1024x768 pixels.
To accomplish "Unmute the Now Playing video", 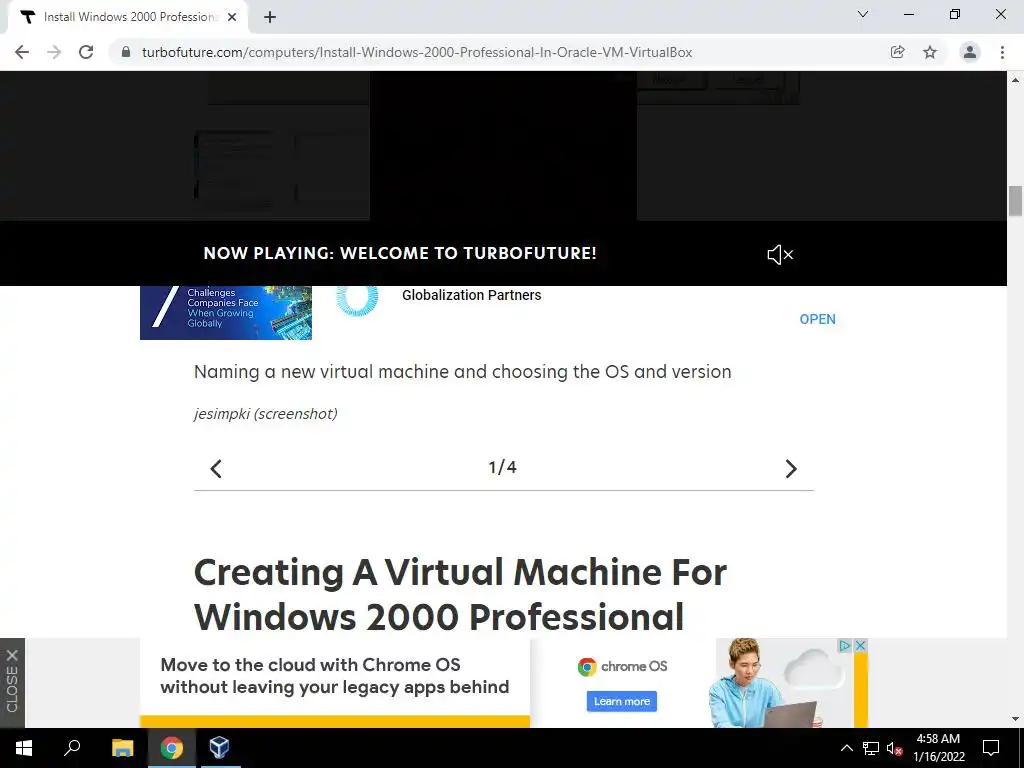I will 780,255.
